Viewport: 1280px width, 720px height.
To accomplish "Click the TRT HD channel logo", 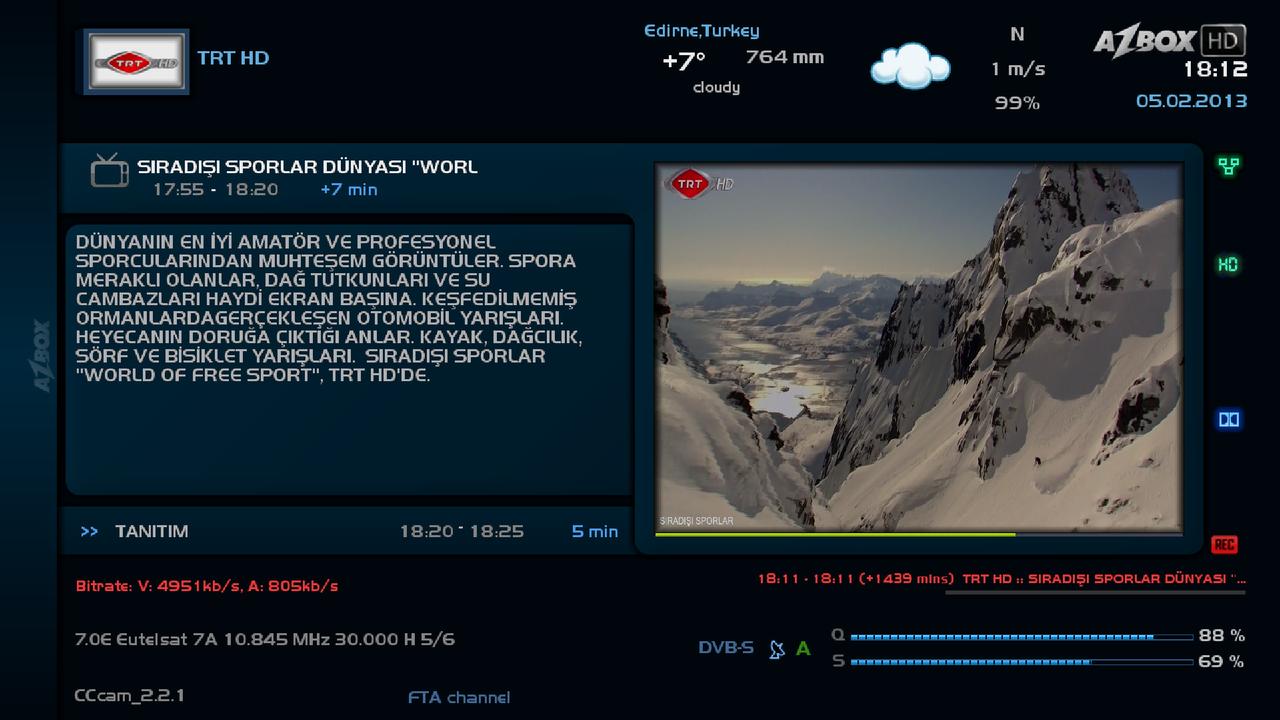I will (135, 62).
